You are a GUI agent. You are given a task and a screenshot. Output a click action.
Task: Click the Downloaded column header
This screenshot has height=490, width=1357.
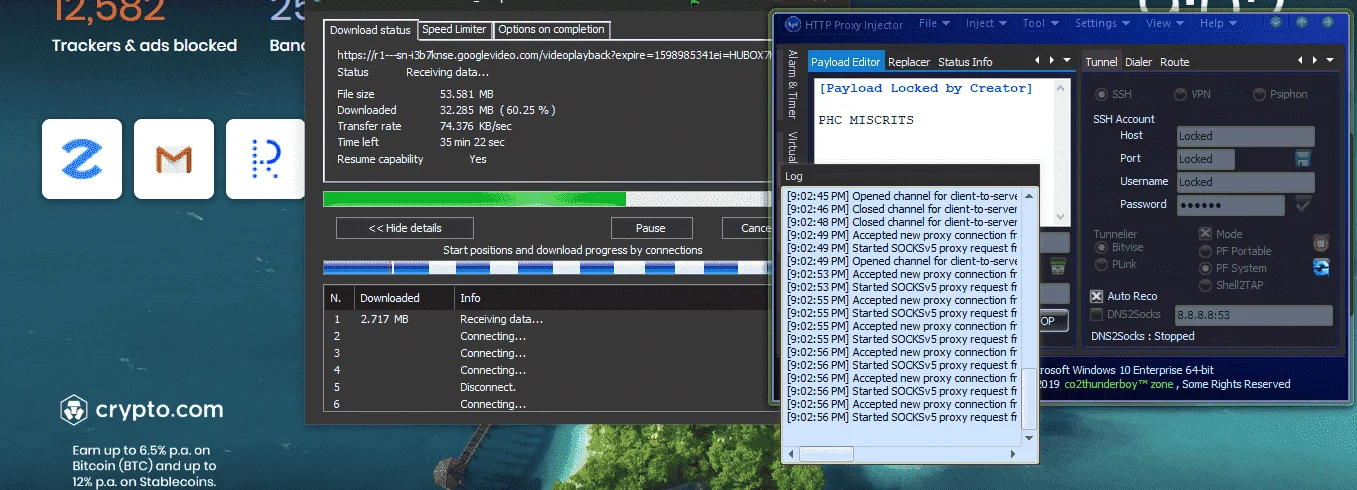(403, 298)
